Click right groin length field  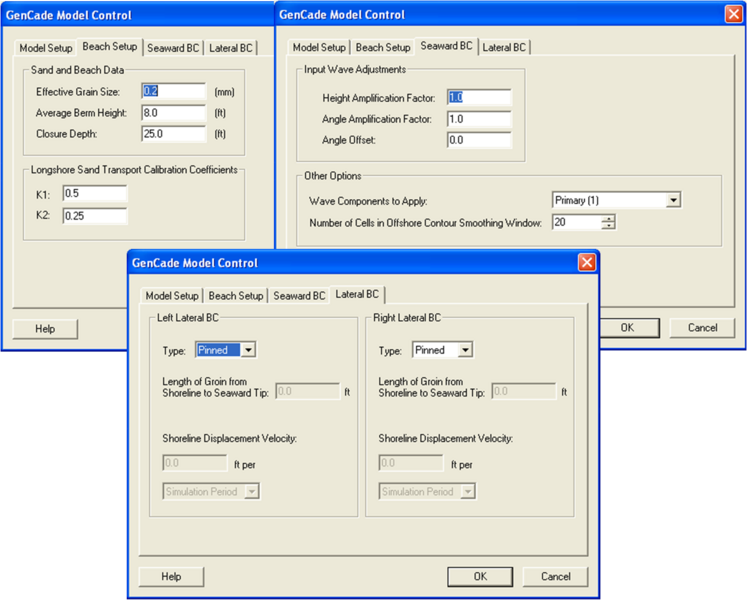click(x=524, y=391)
